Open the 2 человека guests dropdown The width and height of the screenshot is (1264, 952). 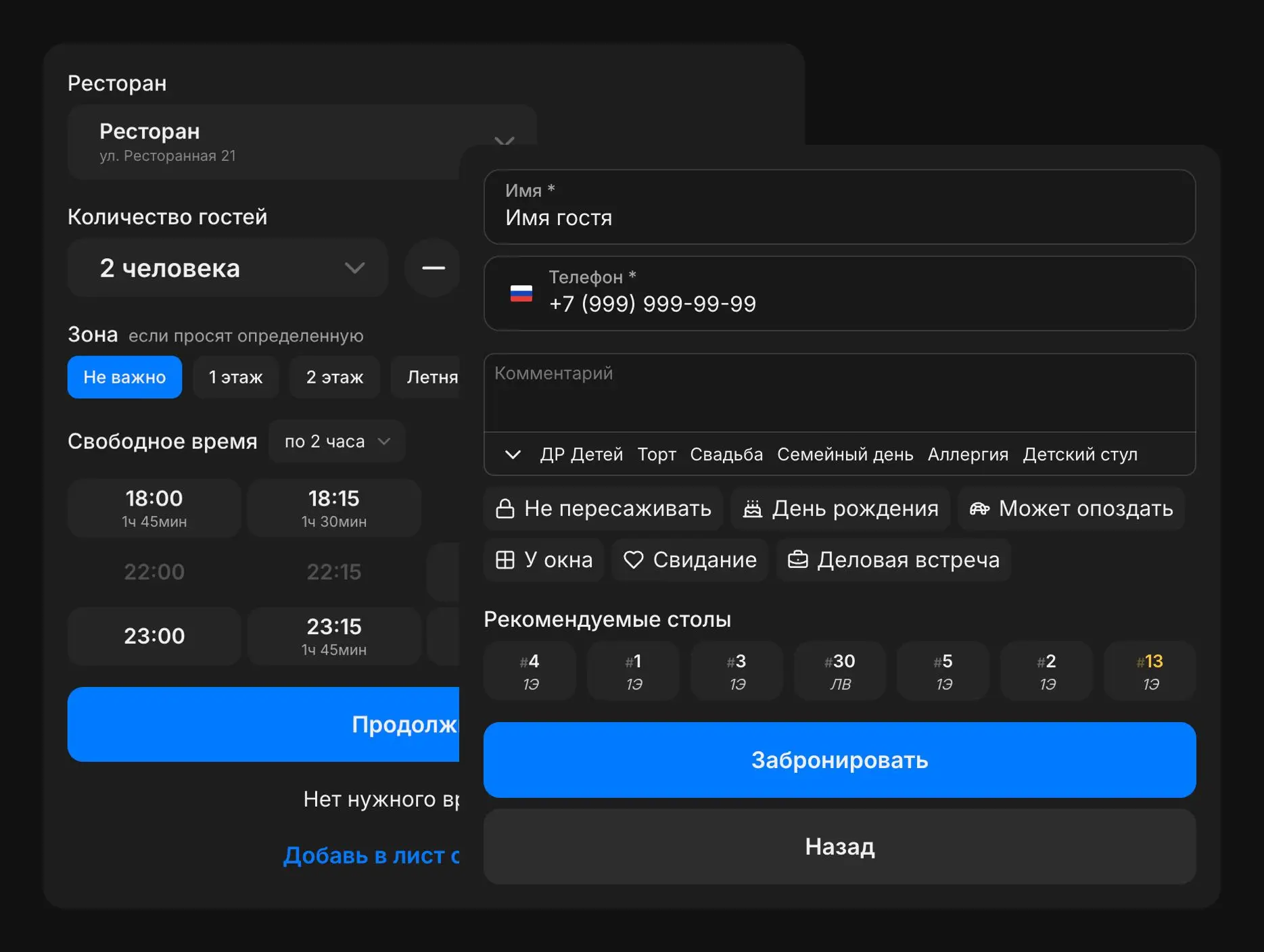pos(227,268)
